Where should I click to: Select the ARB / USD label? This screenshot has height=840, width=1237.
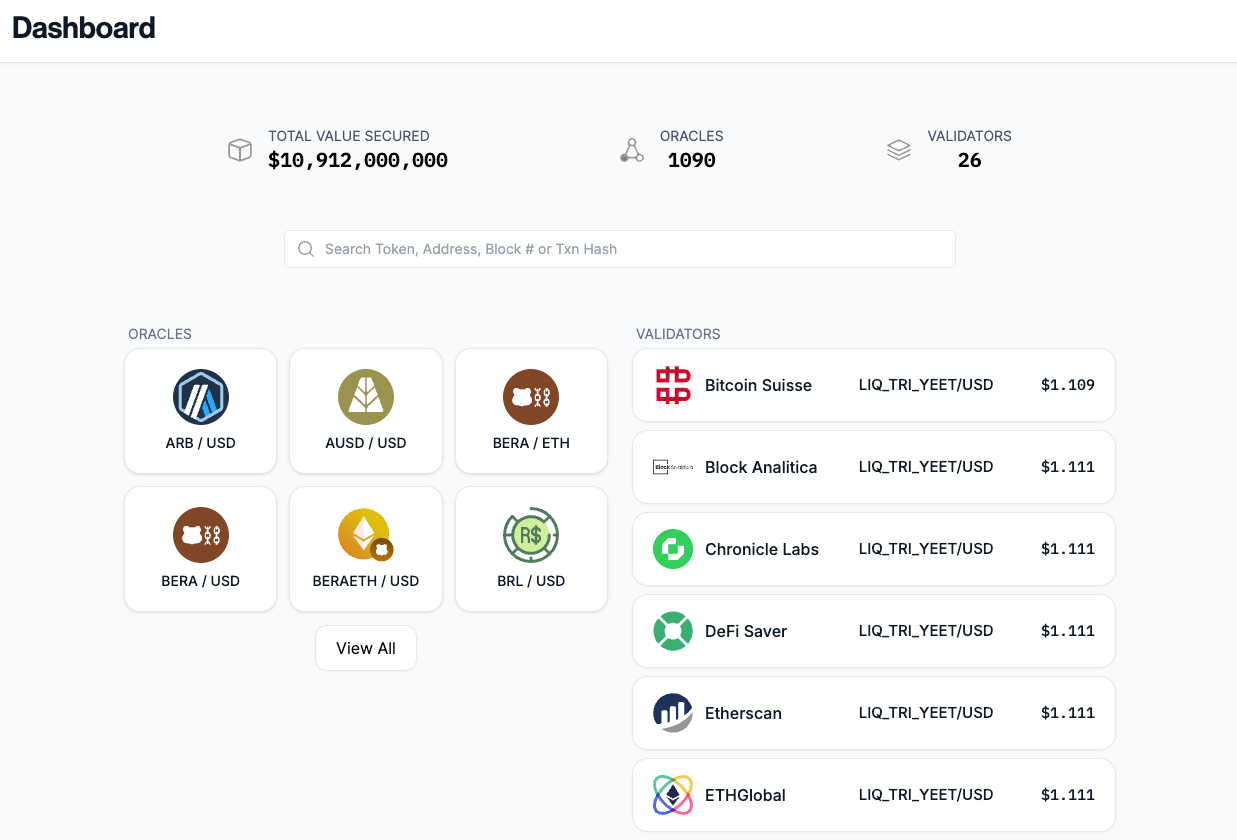coord(201,443)
